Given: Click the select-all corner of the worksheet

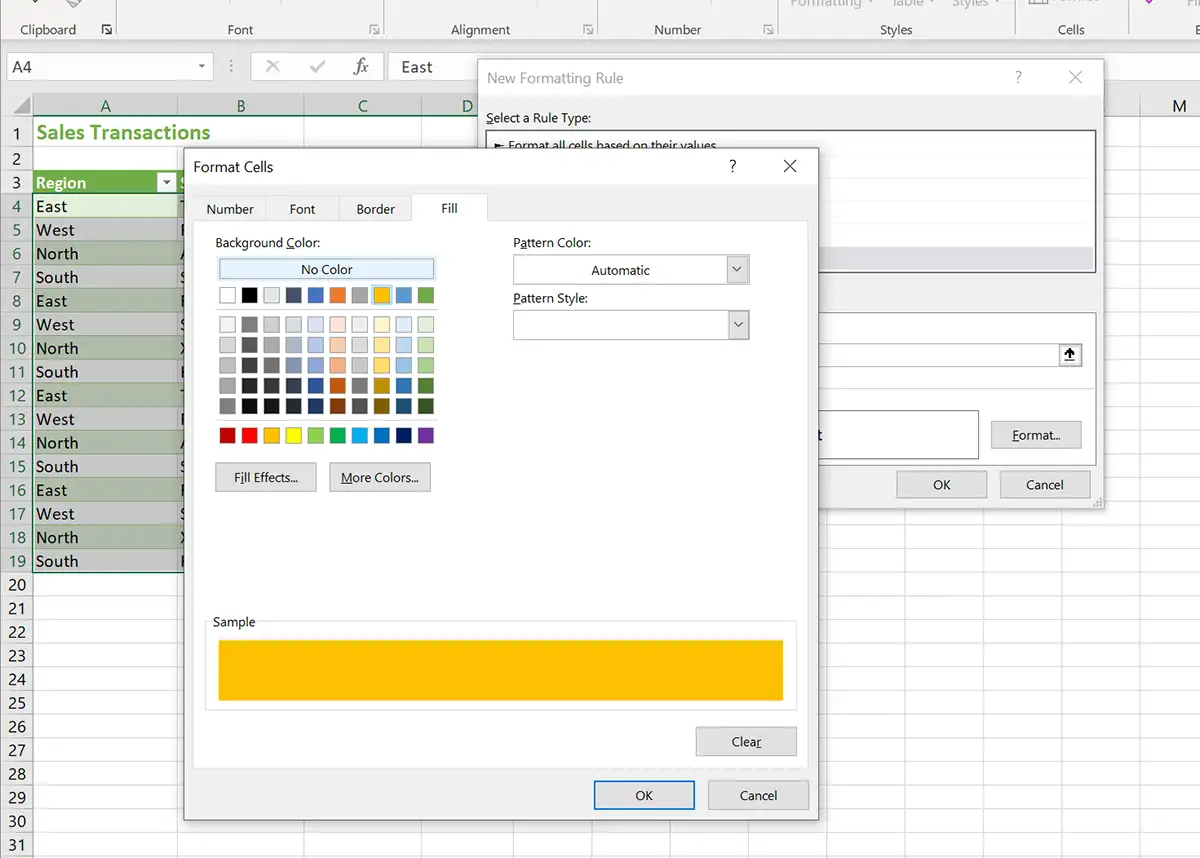Looking at the screenshot, I should 17,106.
